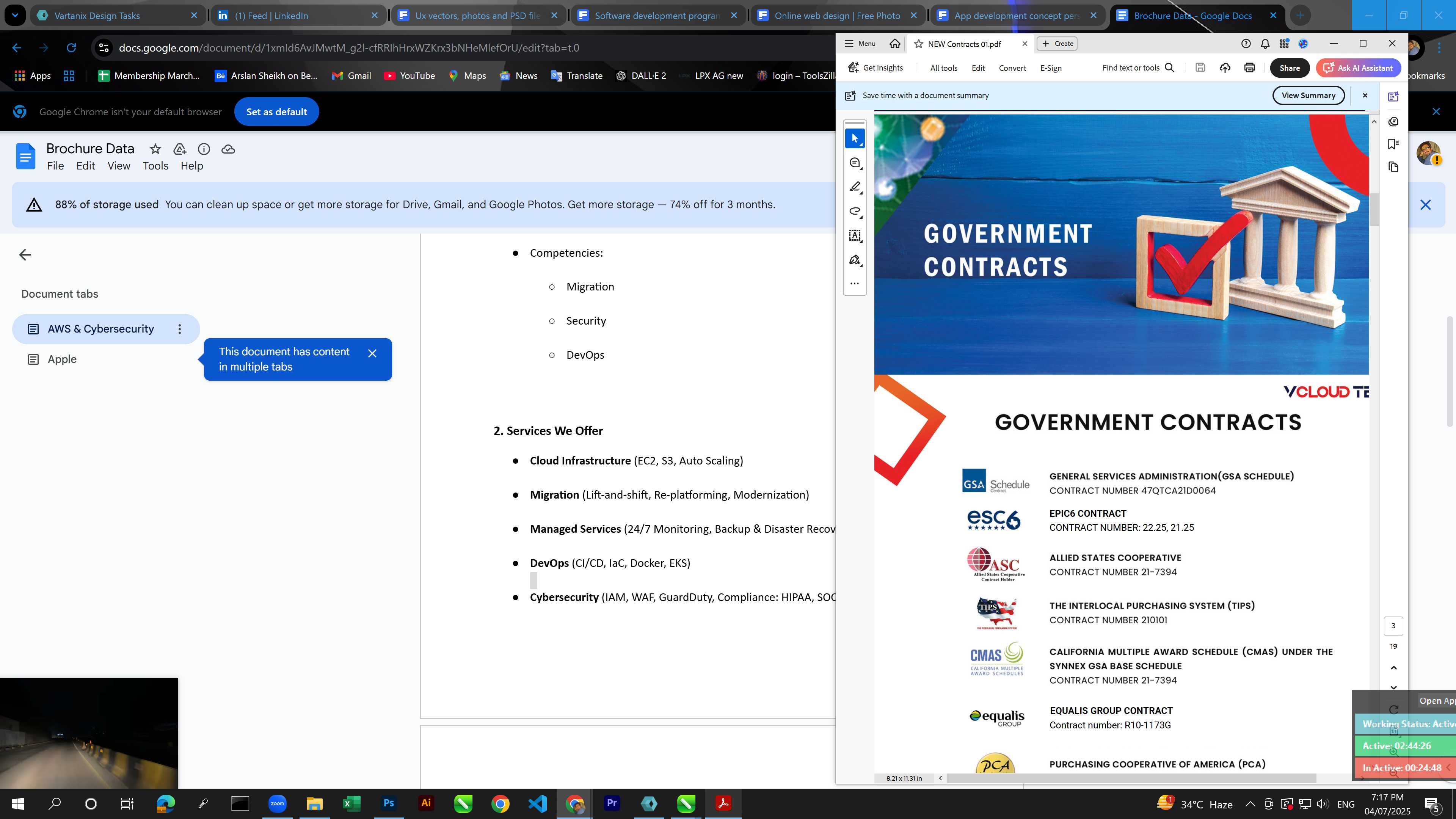The width and height of the screenshot is (1456, 819).
Task: Open the comment tool in Acrobat quick toolbar
Action: click(855, 163)
